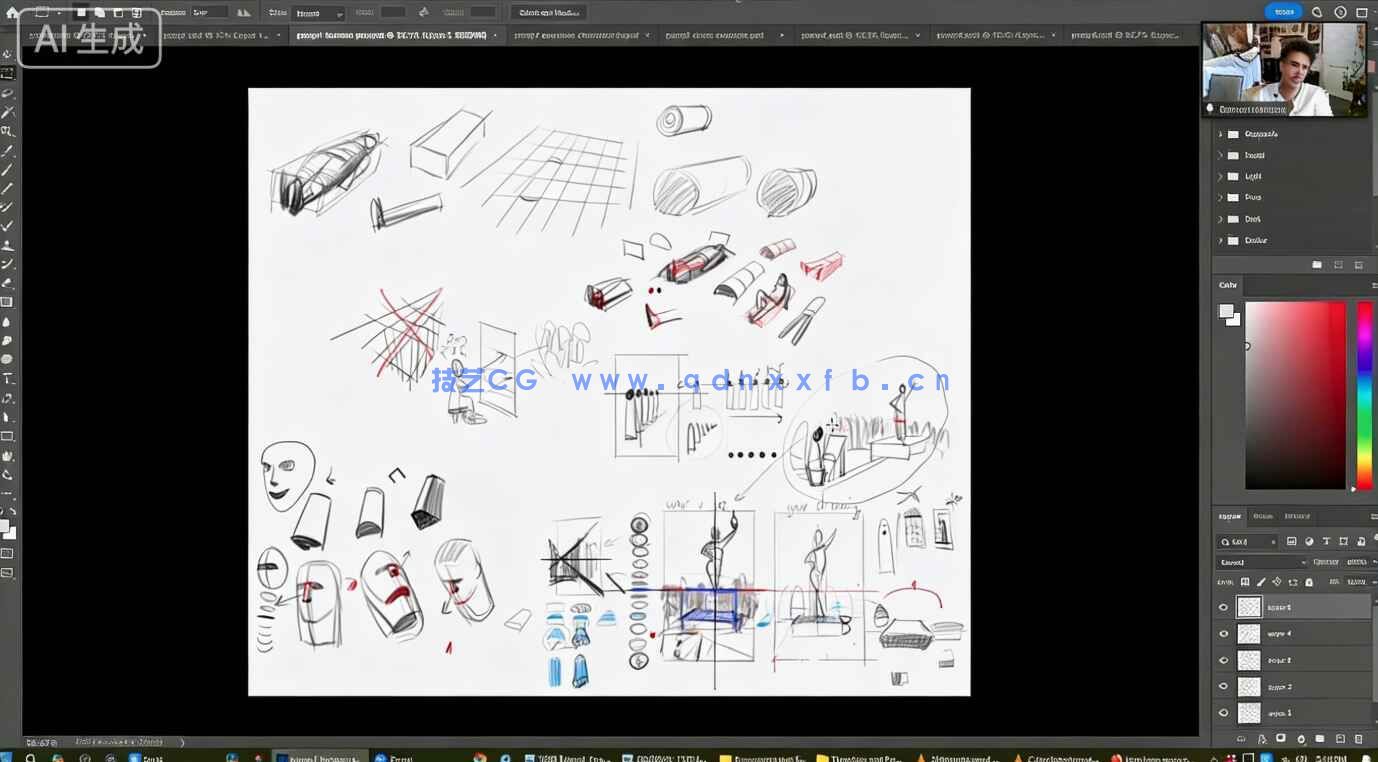Select the Rectangular Marquee tool
The image size is (1378, 762).
click(7, 73)
